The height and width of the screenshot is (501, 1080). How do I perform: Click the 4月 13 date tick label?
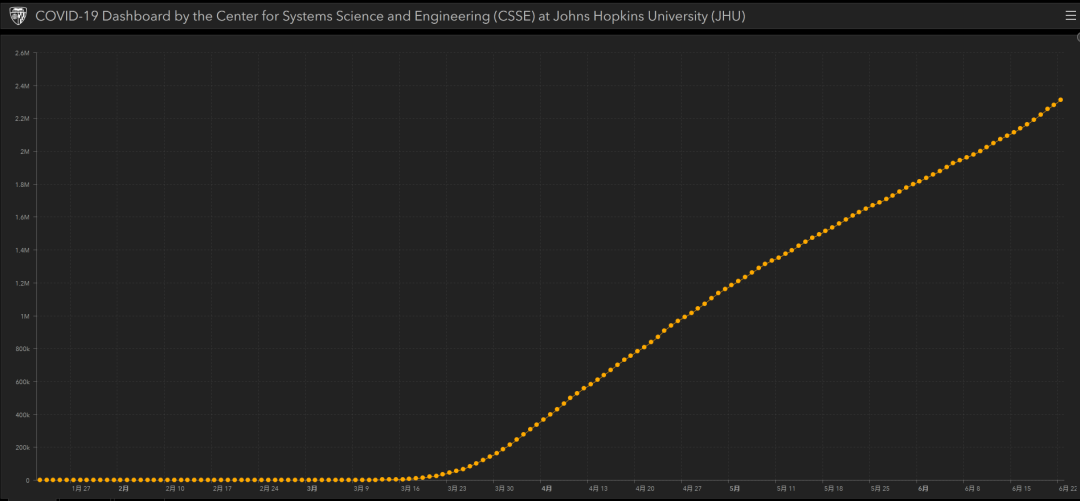pos(598,489)
